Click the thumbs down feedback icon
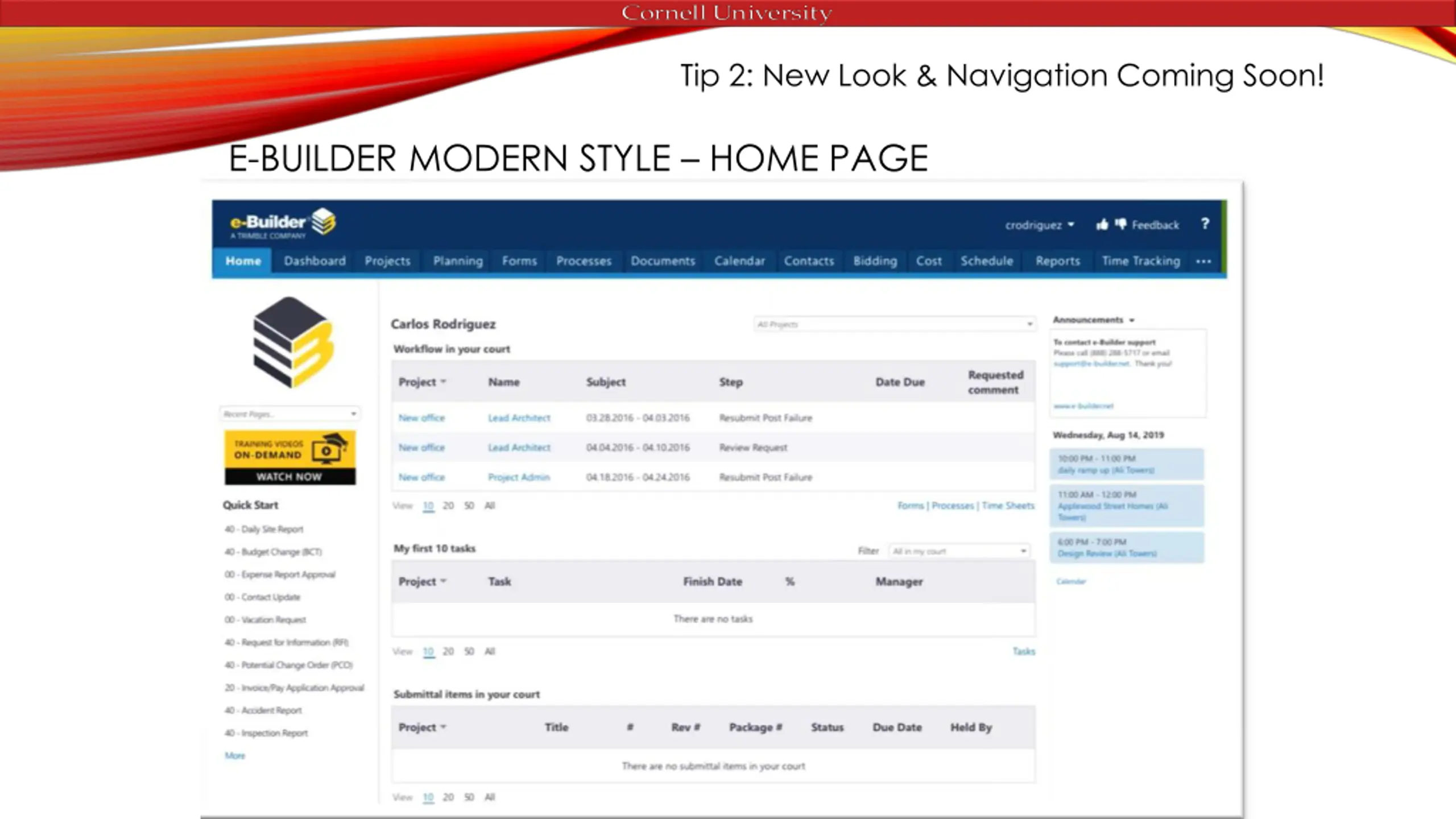Image resolution: width=1456 pixels, height=819 pixels. pyautogui.click(x=1120, y=224)
